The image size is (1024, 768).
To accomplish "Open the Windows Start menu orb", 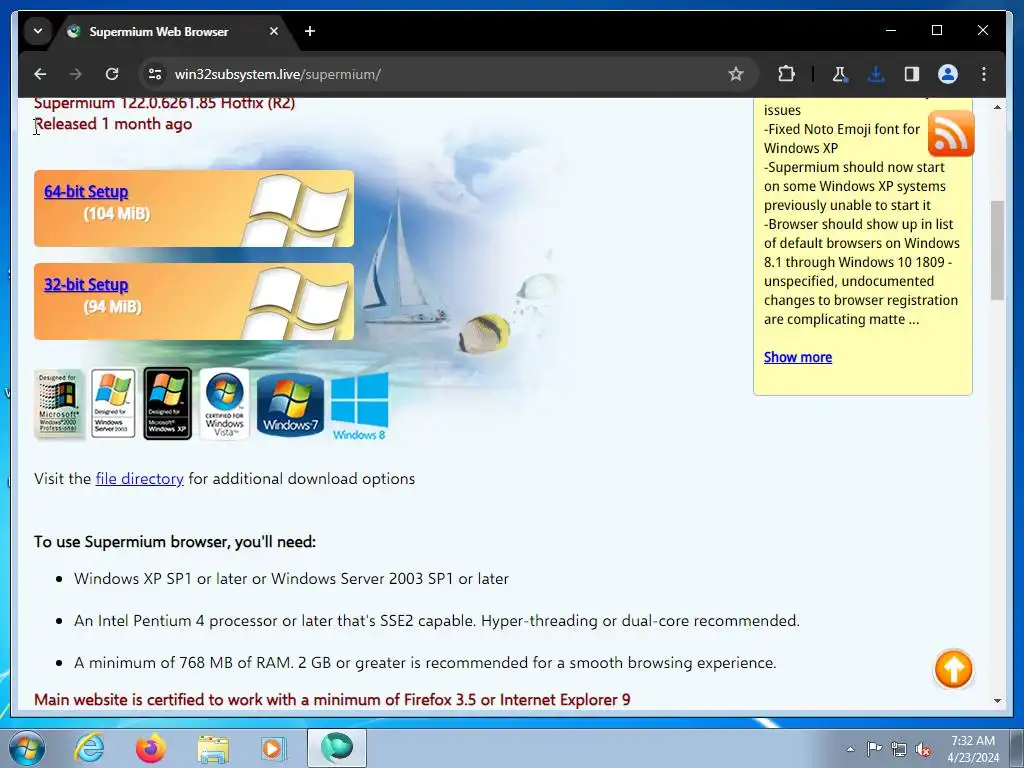I will (x=27, y=748).
